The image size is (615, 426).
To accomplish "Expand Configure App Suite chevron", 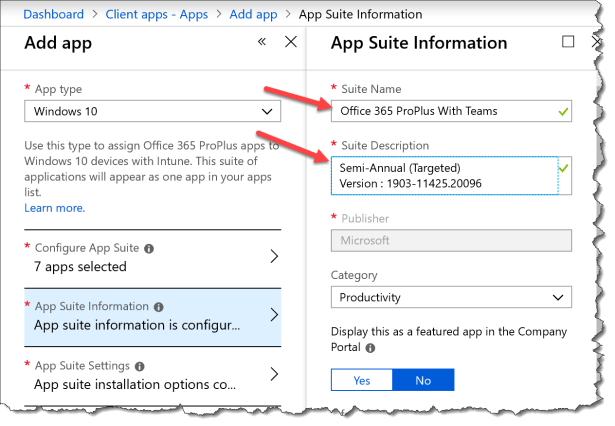I will coord(275,257).
